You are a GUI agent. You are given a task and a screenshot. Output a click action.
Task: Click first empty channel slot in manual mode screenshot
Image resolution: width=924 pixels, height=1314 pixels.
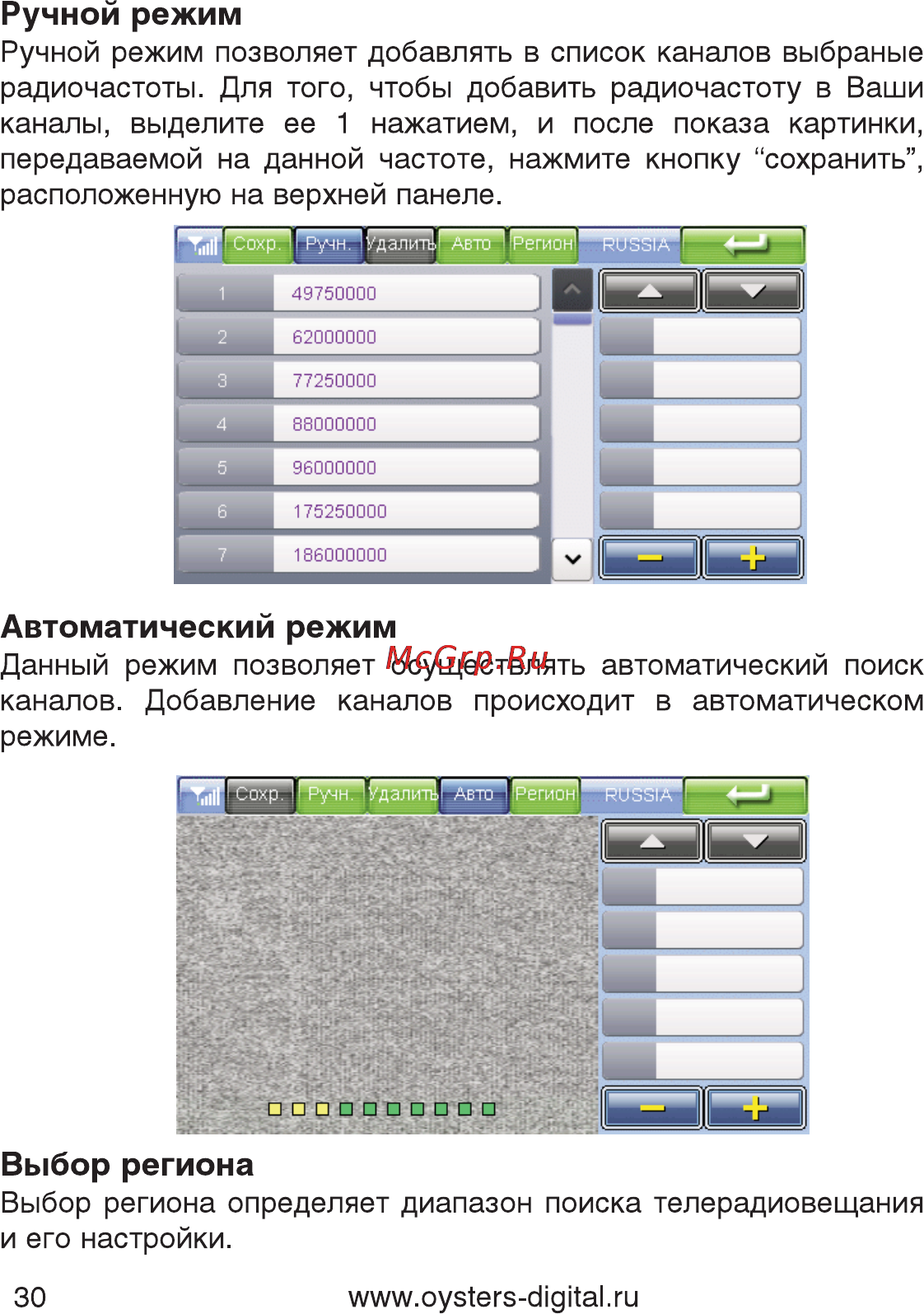701,337
